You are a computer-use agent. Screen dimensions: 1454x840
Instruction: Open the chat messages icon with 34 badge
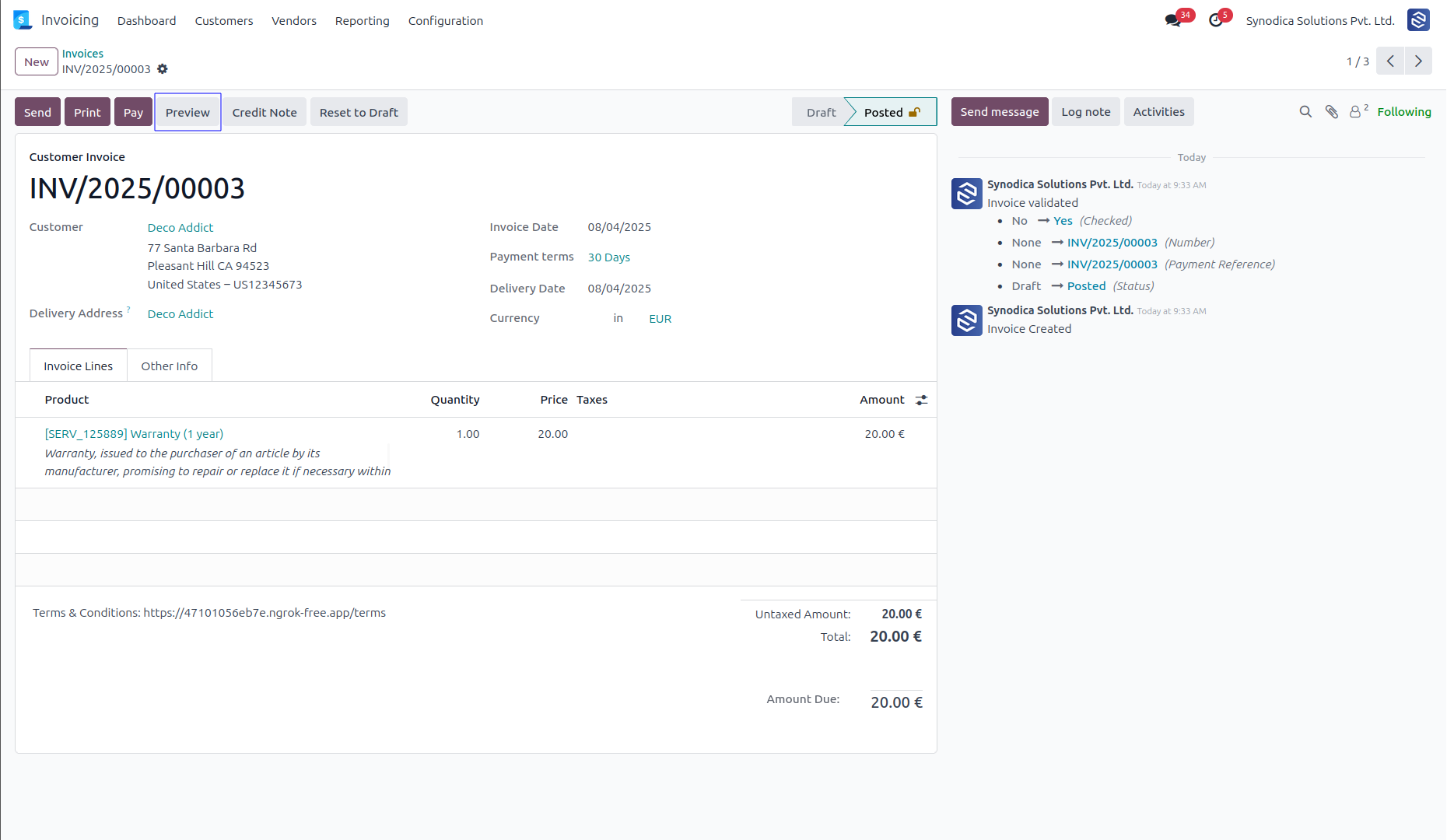pyautogui.click(x=1173, y=20)
